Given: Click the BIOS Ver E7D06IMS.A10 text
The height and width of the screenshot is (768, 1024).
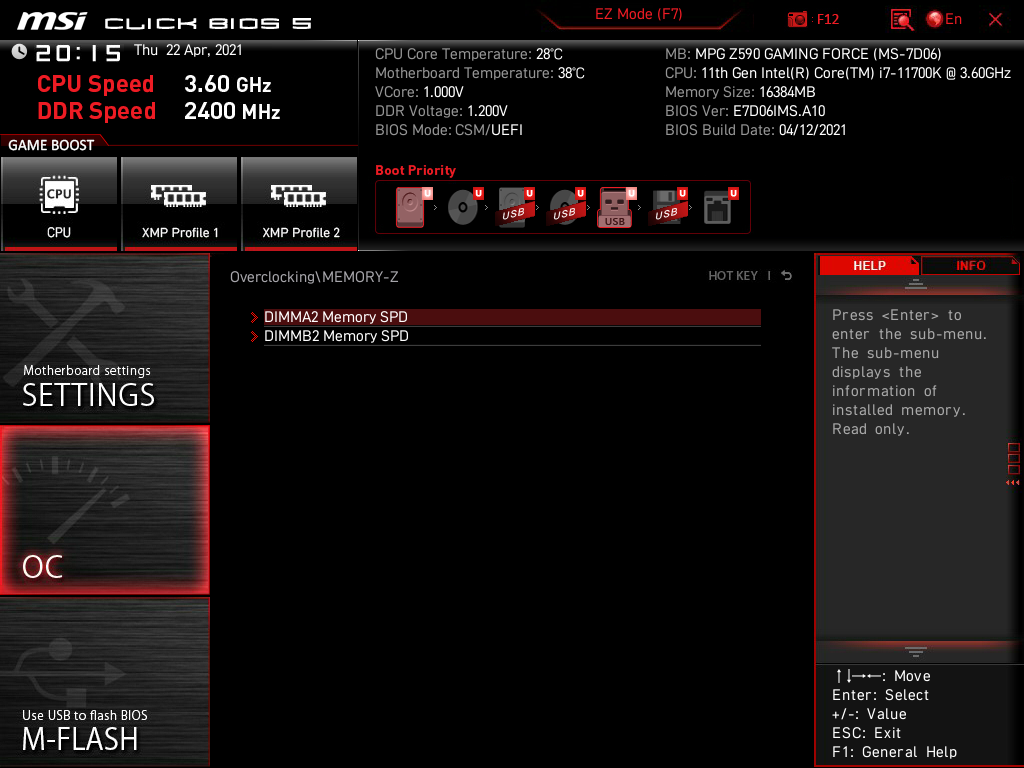Looking at the screenshot, I should [x=745, y=111].
